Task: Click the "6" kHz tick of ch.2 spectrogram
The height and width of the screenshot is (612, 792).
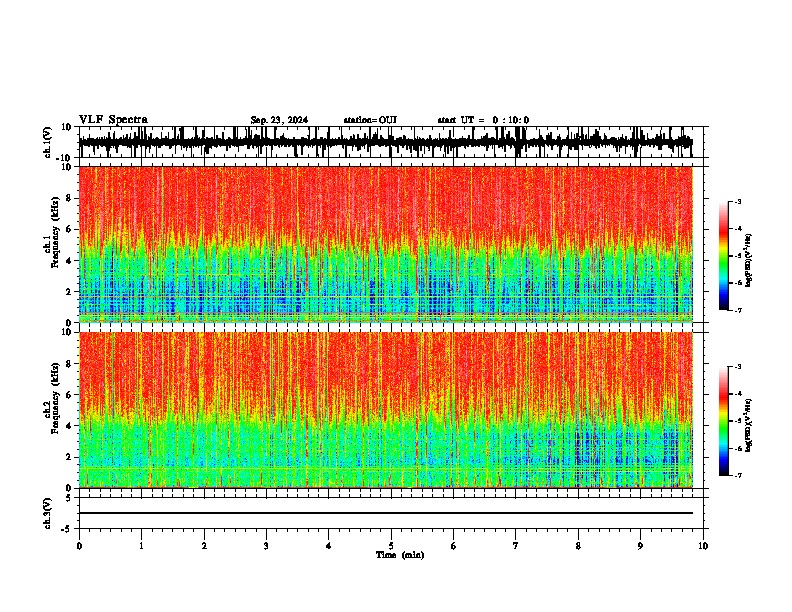Action: [x=70, y=394]
